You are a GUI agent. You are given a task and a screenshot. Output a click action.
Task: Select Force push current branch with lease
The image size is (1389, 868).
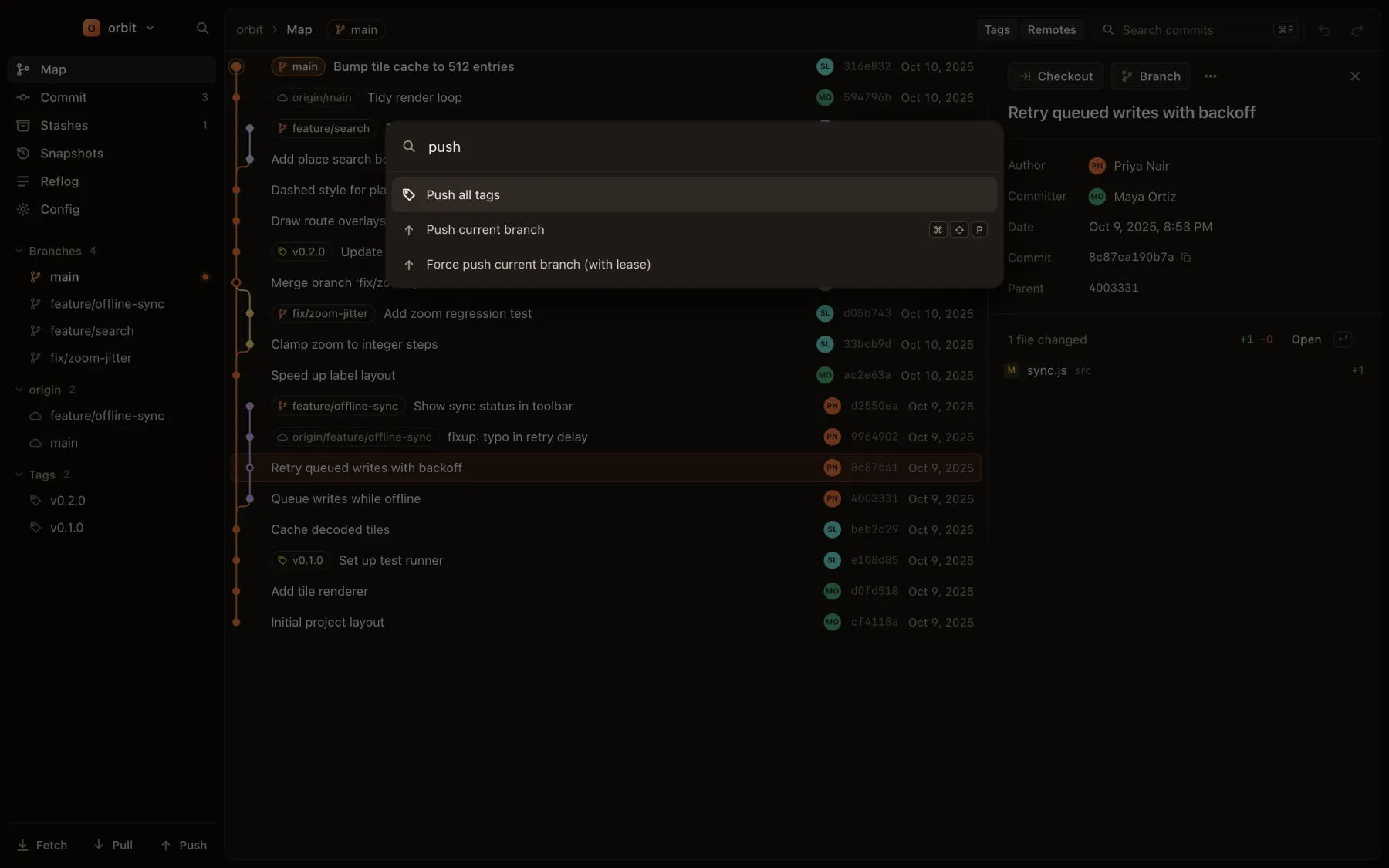point(694,265)
